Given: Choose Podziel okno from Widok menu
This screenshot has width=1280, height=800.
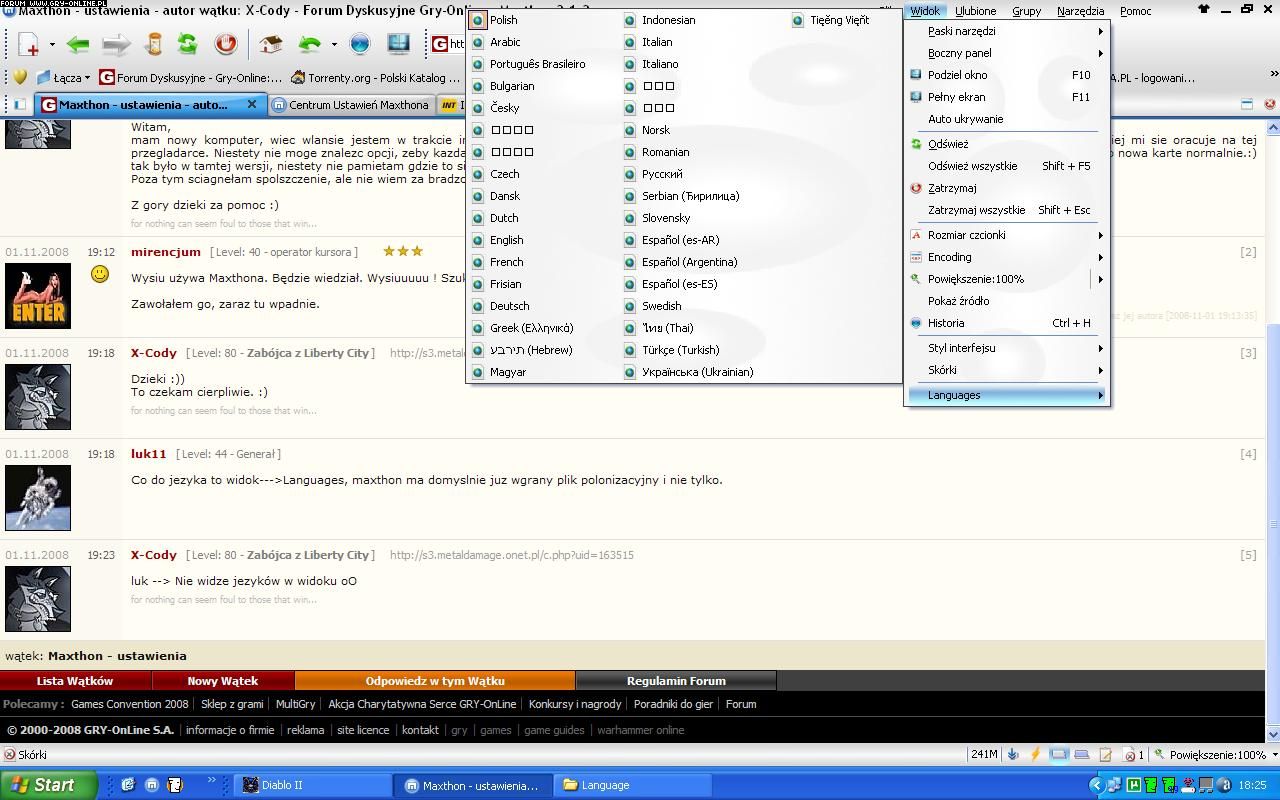Looking at the screenshot, I should point(1007,75).
